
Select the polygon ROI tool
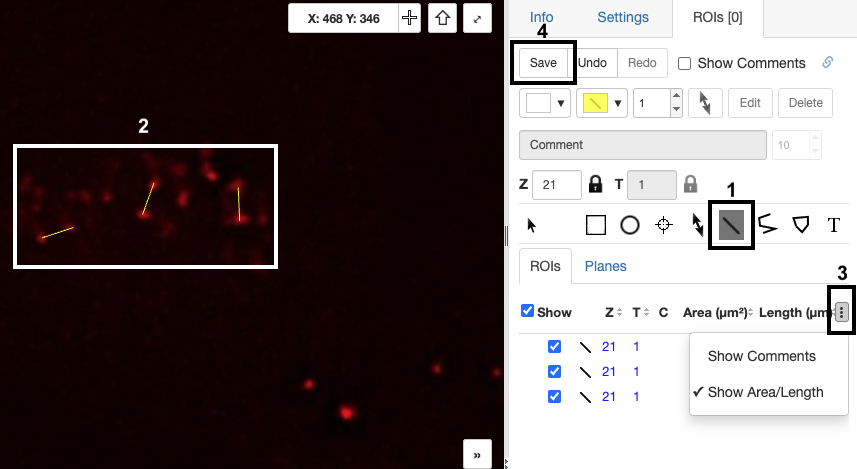tap(801, 225)
